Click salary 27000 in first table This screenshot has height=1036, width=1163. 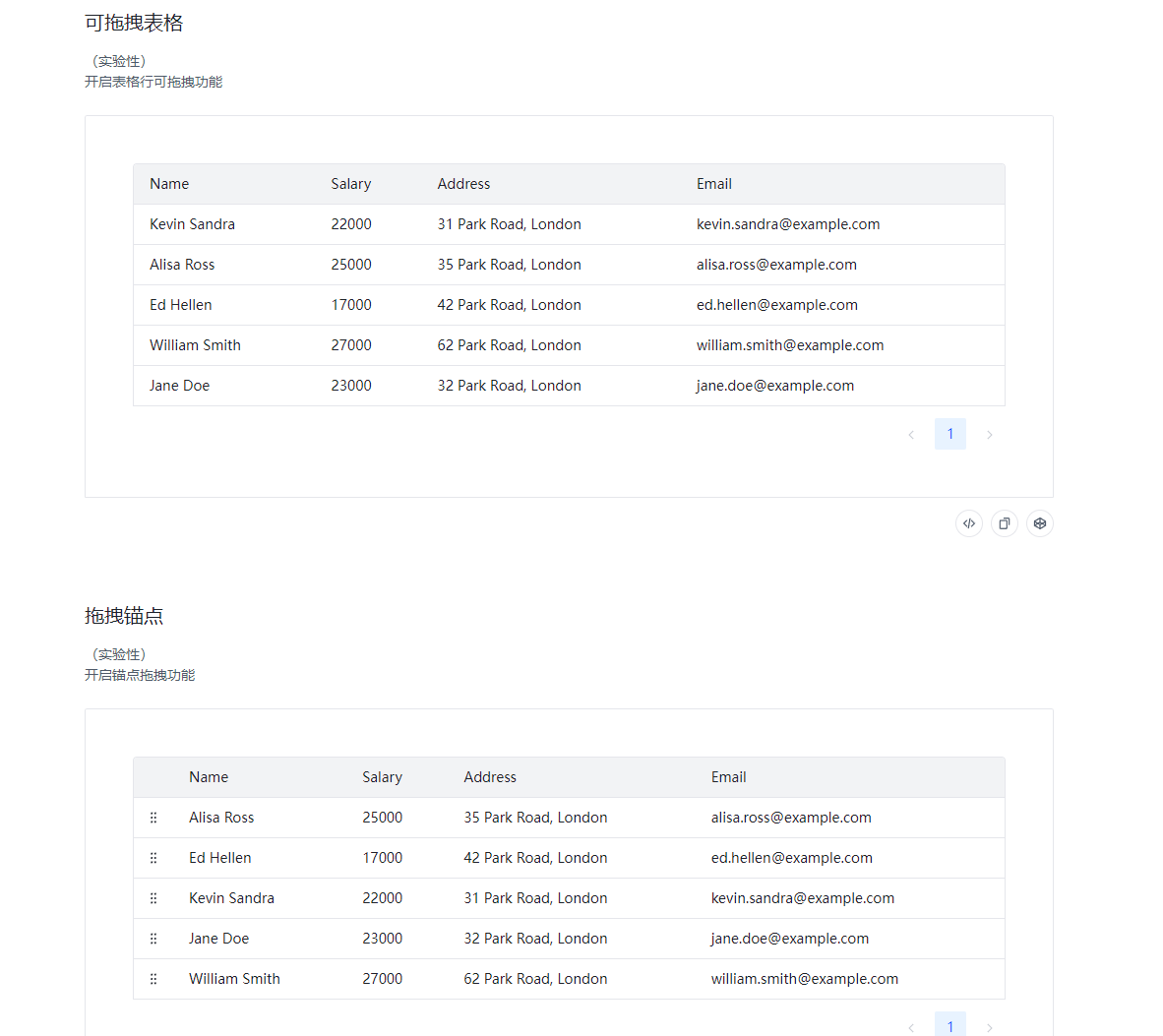click(x=351, y=344)
